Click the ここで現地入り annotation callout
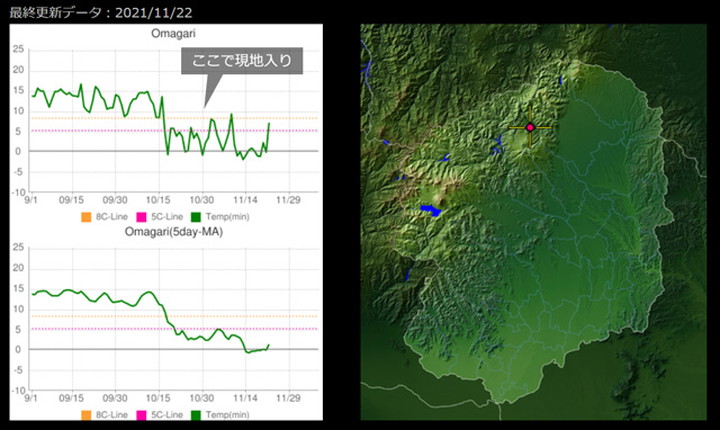Viewport: 720px width, 430px height. (242, 61)
